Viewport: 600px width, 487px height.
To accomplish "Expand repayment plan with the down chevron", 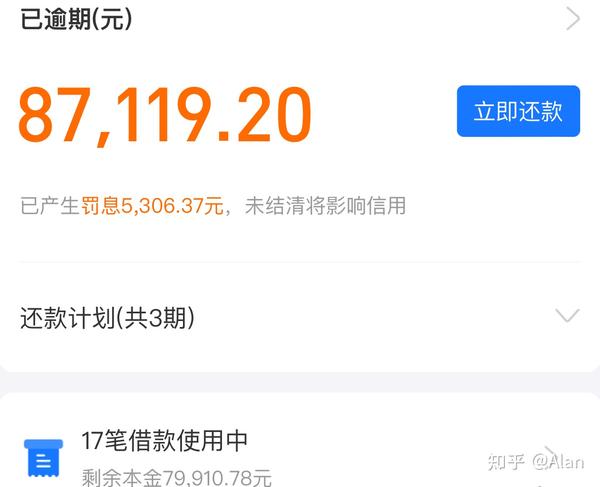I will pyautogui.click(x=567, y=316).
